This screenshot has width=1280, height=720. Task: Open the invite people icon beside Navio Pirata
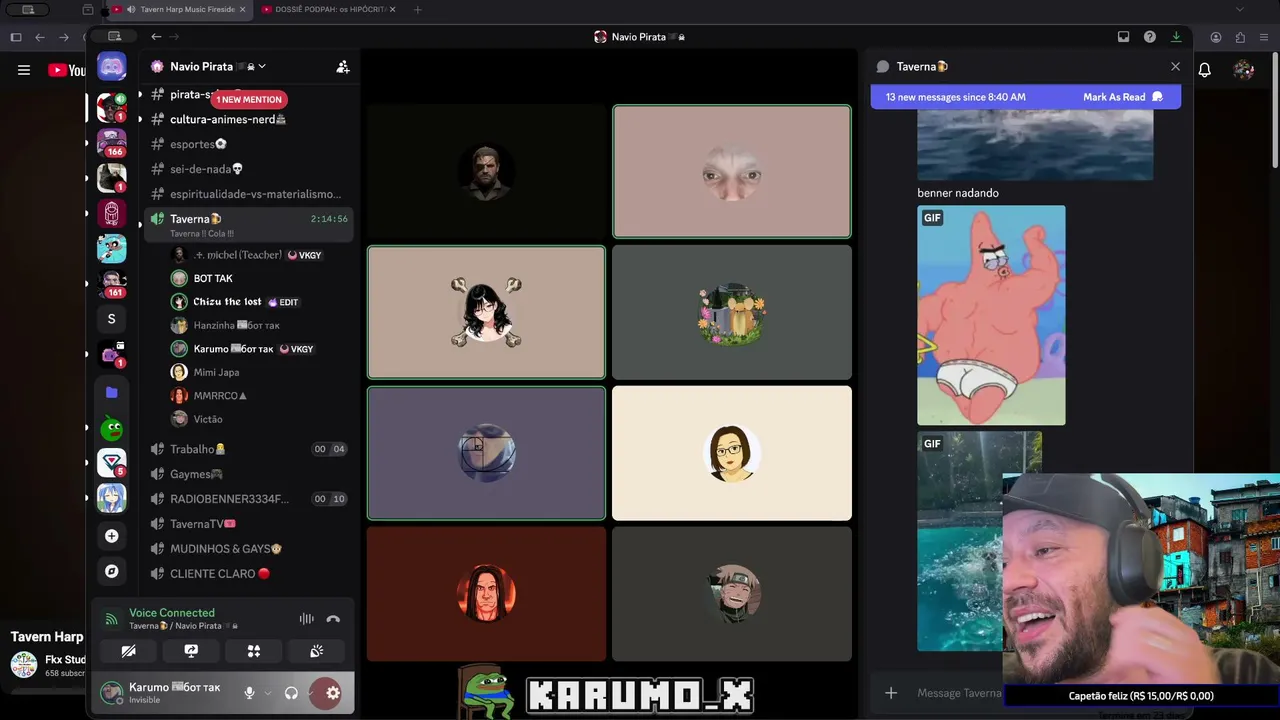pyautogui.click(x=343, y=67)
